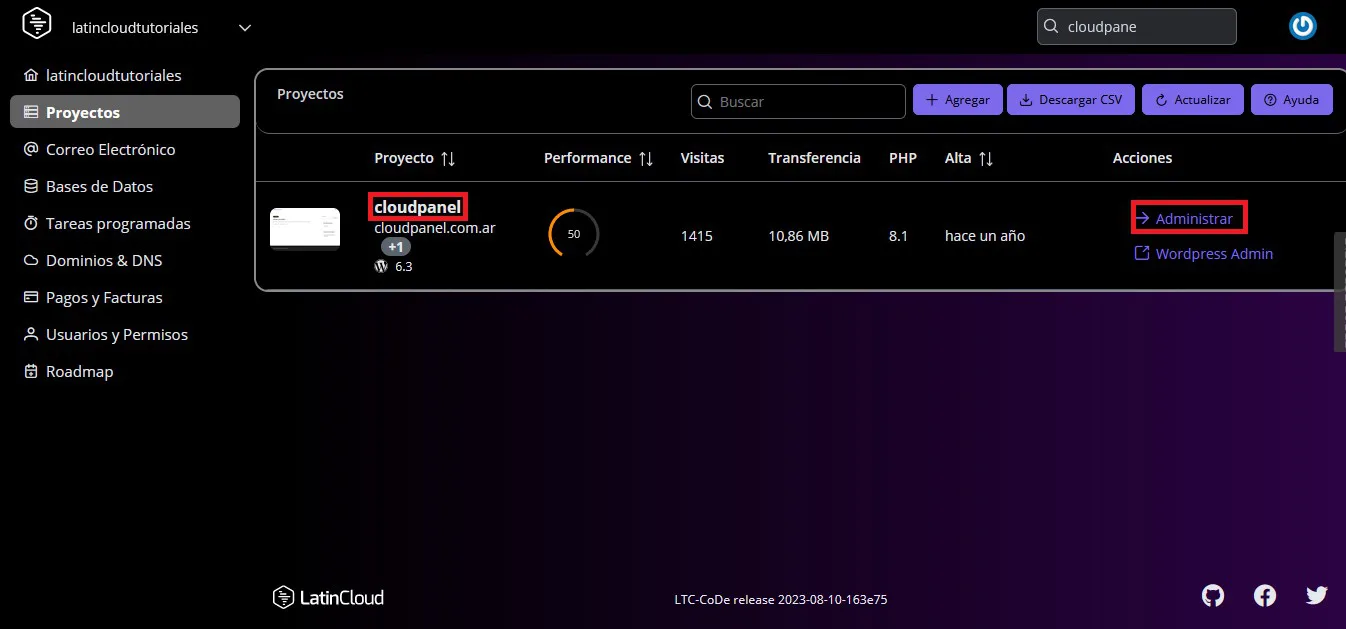The width and height of the screenshot is (1346, 629).
Task: Click the Performance score gauge showing 50
Action: click(x=573, y=234)
